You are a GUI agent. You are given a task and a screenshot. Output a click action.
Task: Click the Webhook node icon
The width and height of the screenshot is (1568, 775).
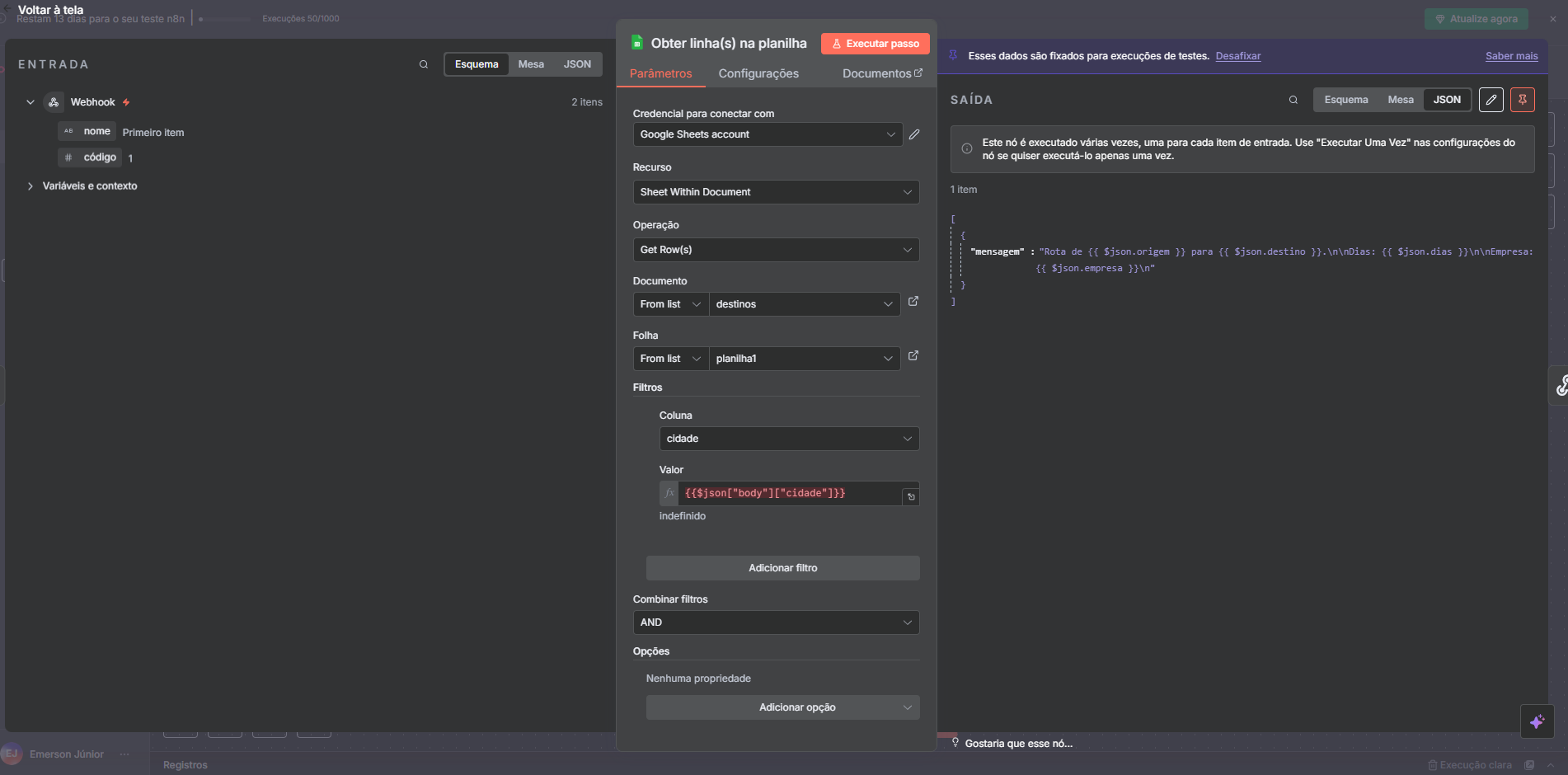click(54, 102)
